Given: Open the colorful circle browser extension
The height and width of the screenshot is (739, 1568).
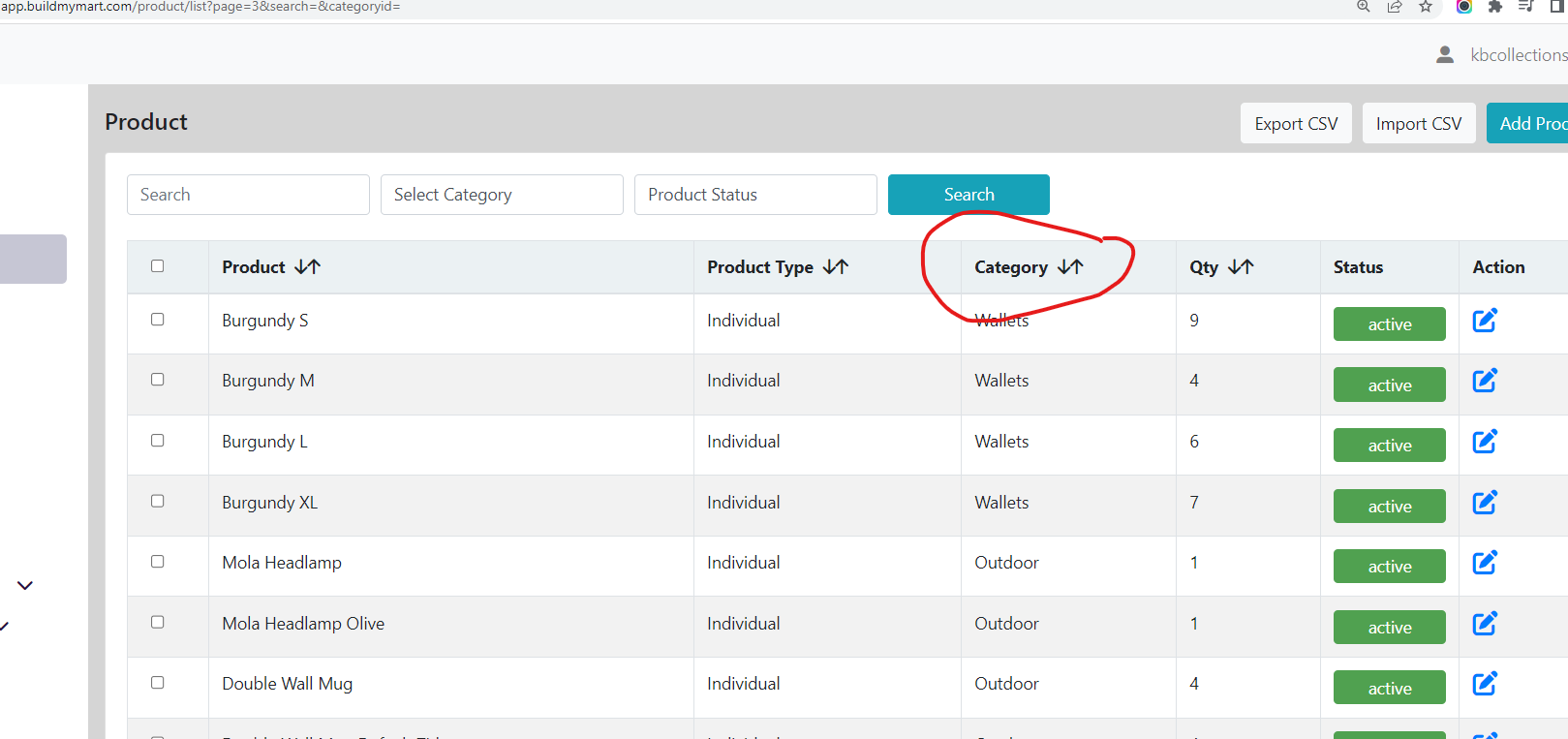Looking at the screenshot, I should 1464,7.
